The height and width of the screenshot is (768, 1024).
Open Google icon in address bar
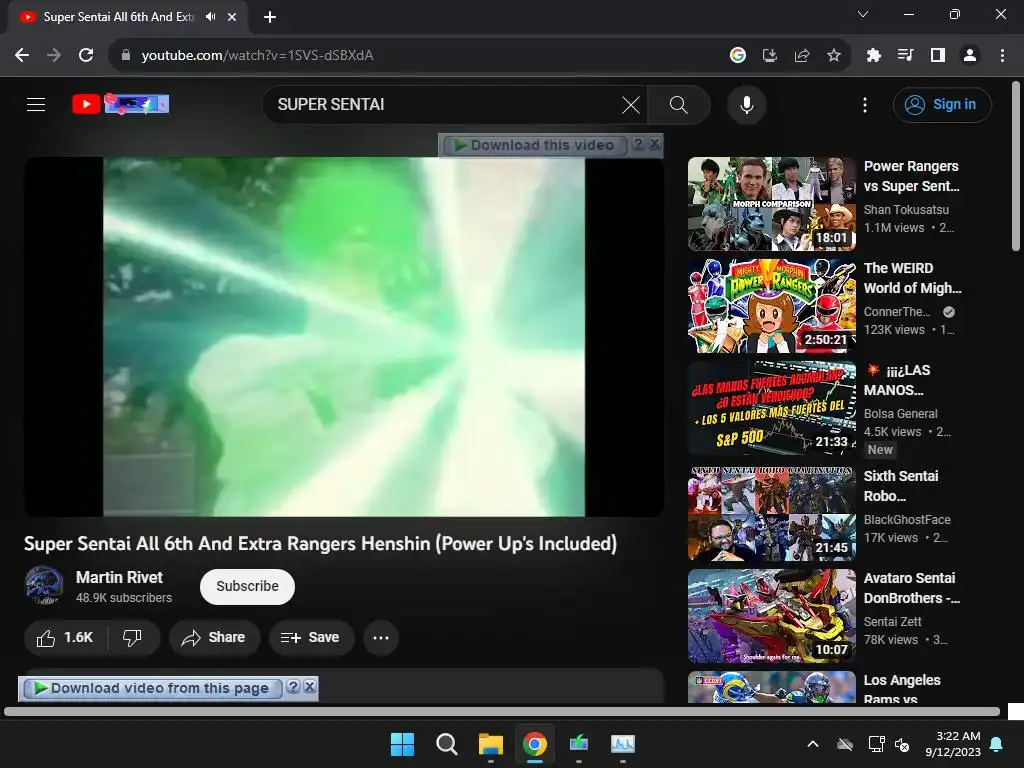tap(738, 56)
